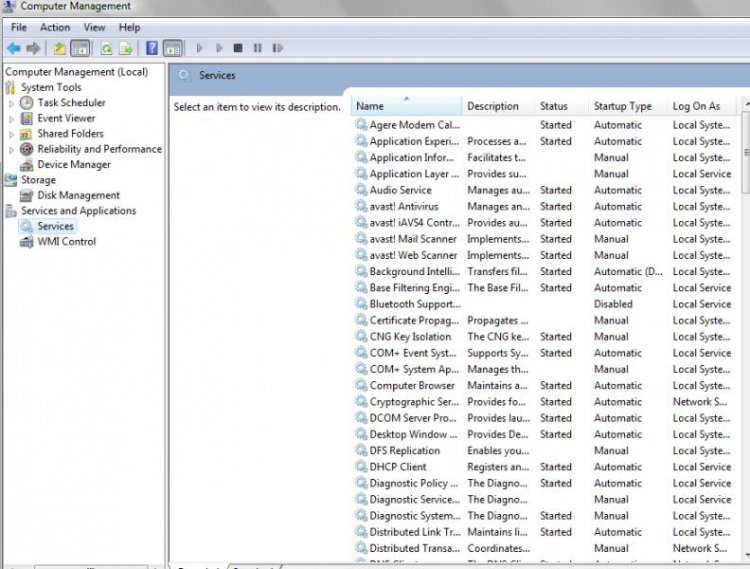The image size is (750, 569).
Task: Open Disk Management from the tree
Action: tap(78, 195)
